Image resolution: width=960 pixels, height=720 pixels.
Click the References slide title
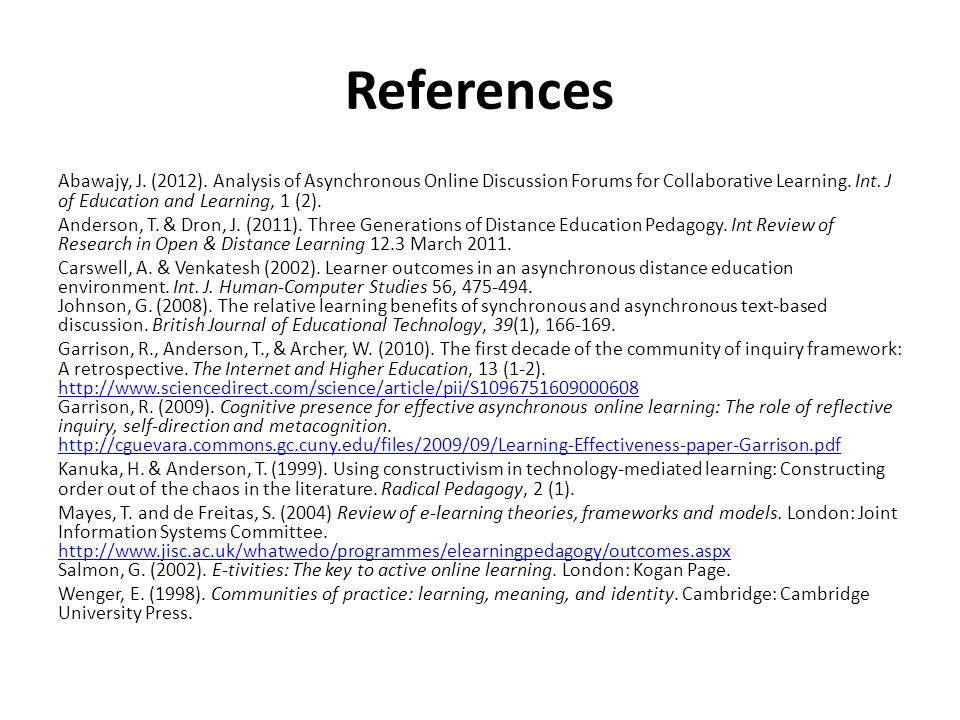[x=479, y=91]
